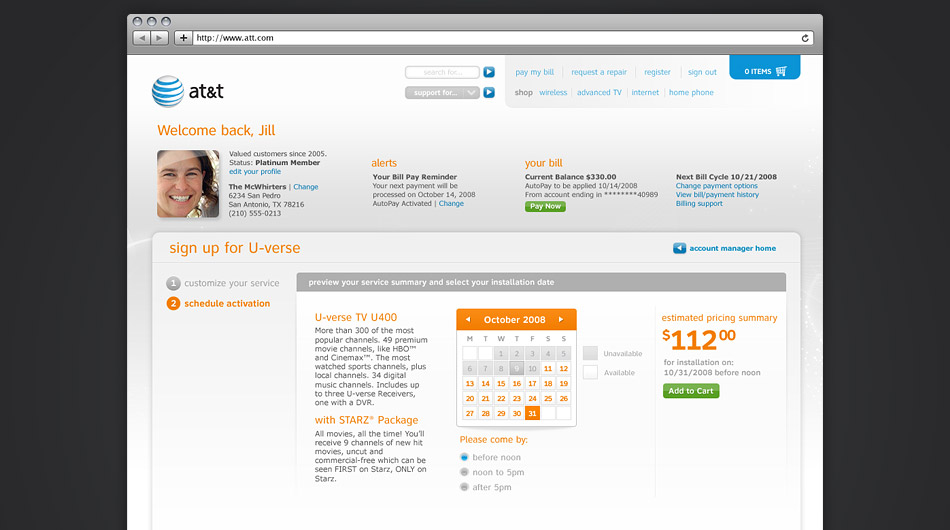The width and height of the screenshot is (950, 530).
Task: Open the pay my bill link
Action: click(x=534, y=72)
